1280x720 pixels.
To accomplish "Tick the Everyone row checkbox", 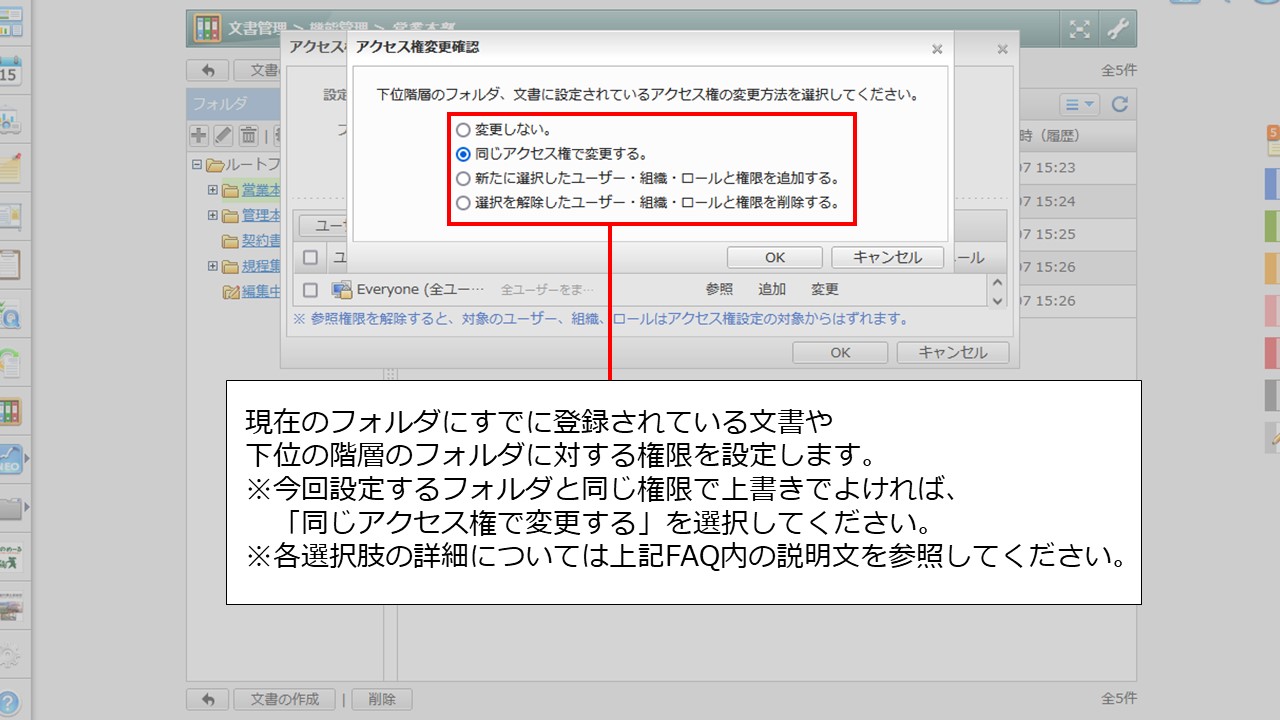I will tap(310, 290).
